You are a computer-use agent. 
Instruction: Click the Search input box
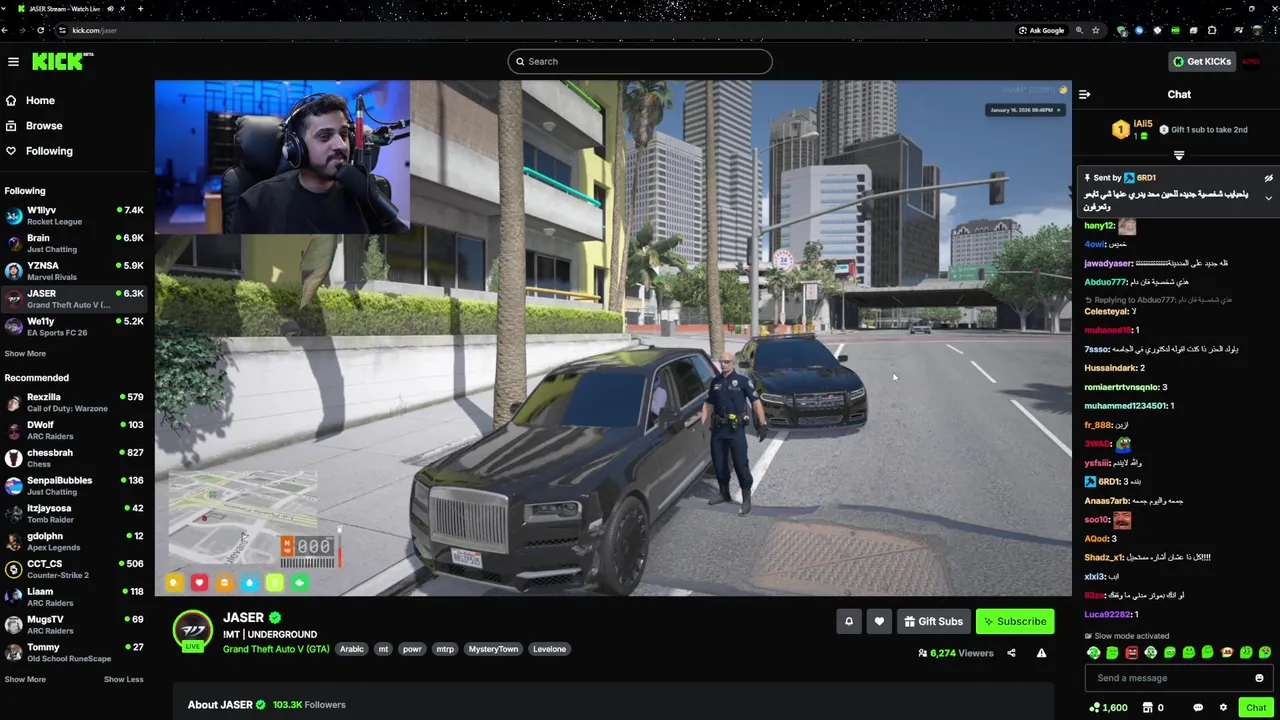coord(640,61)
